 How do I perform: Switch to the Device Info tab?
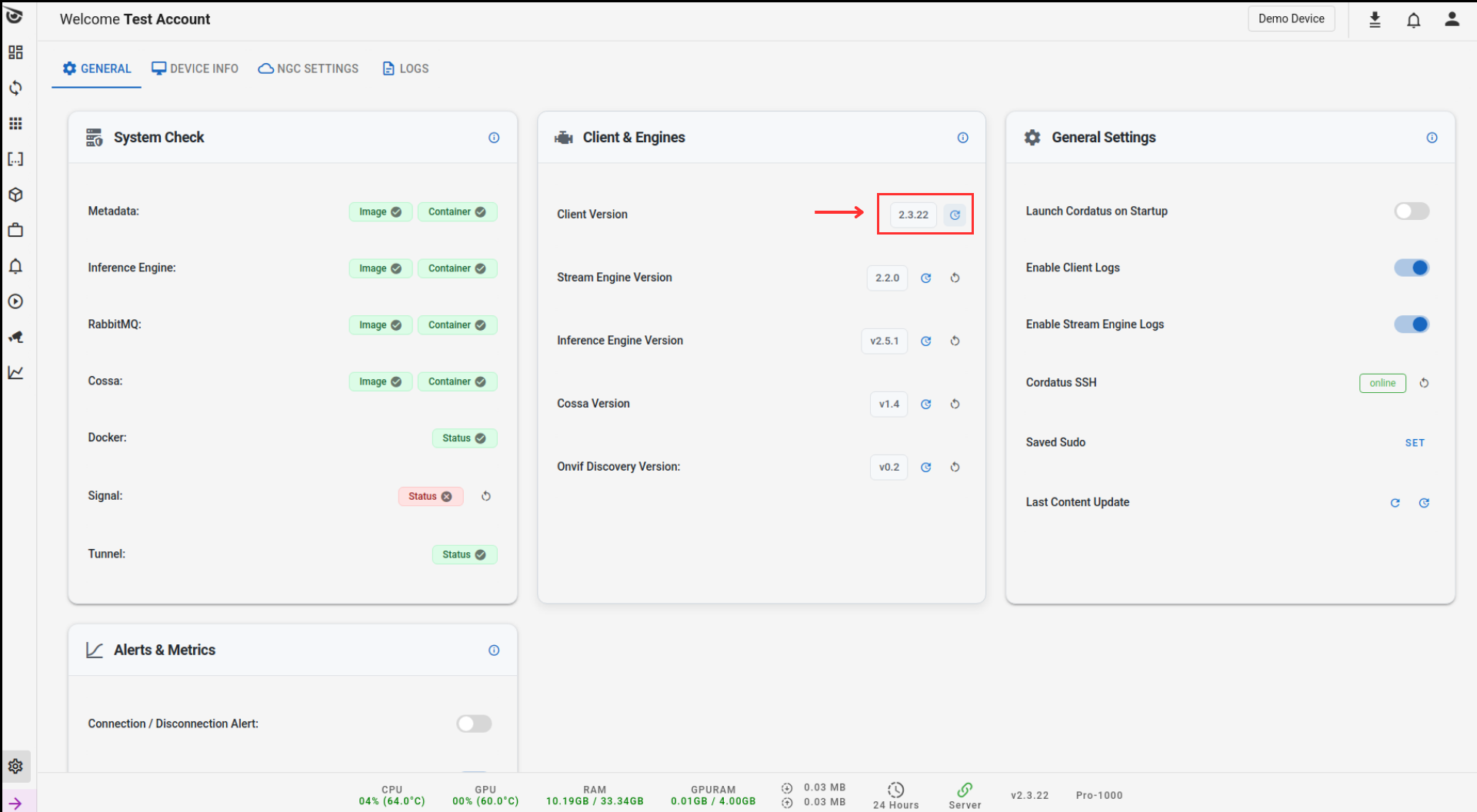click(x=195, y=68)
